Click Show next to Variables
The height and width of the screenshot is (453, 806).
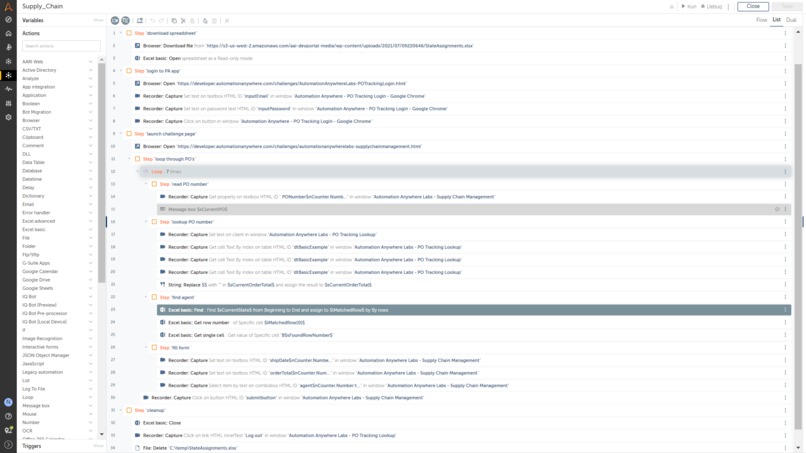coord(98,20)
